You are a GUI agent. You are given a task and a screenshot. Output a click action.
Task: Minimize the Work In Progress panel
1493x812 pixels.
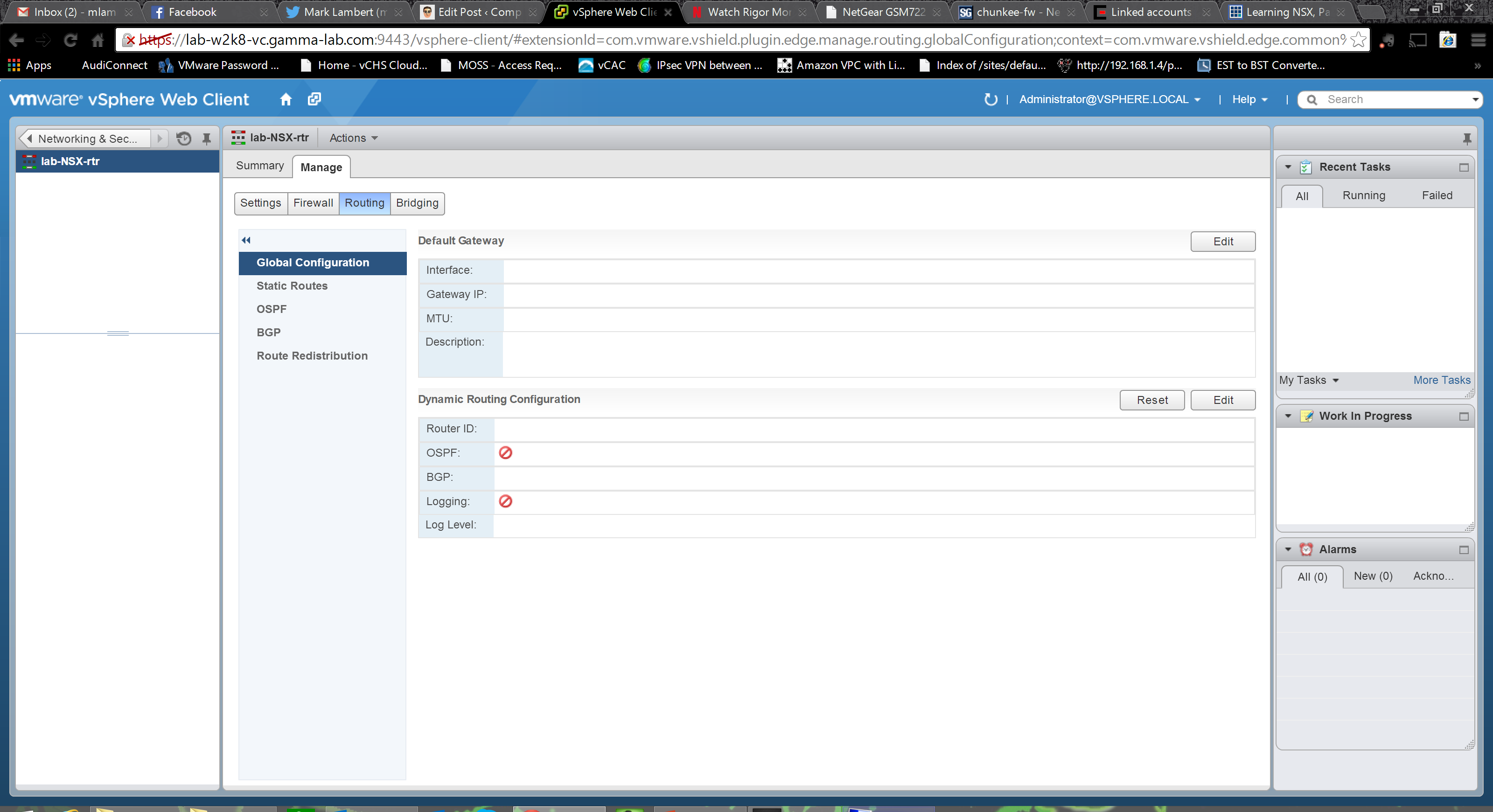click(1464, 416)
